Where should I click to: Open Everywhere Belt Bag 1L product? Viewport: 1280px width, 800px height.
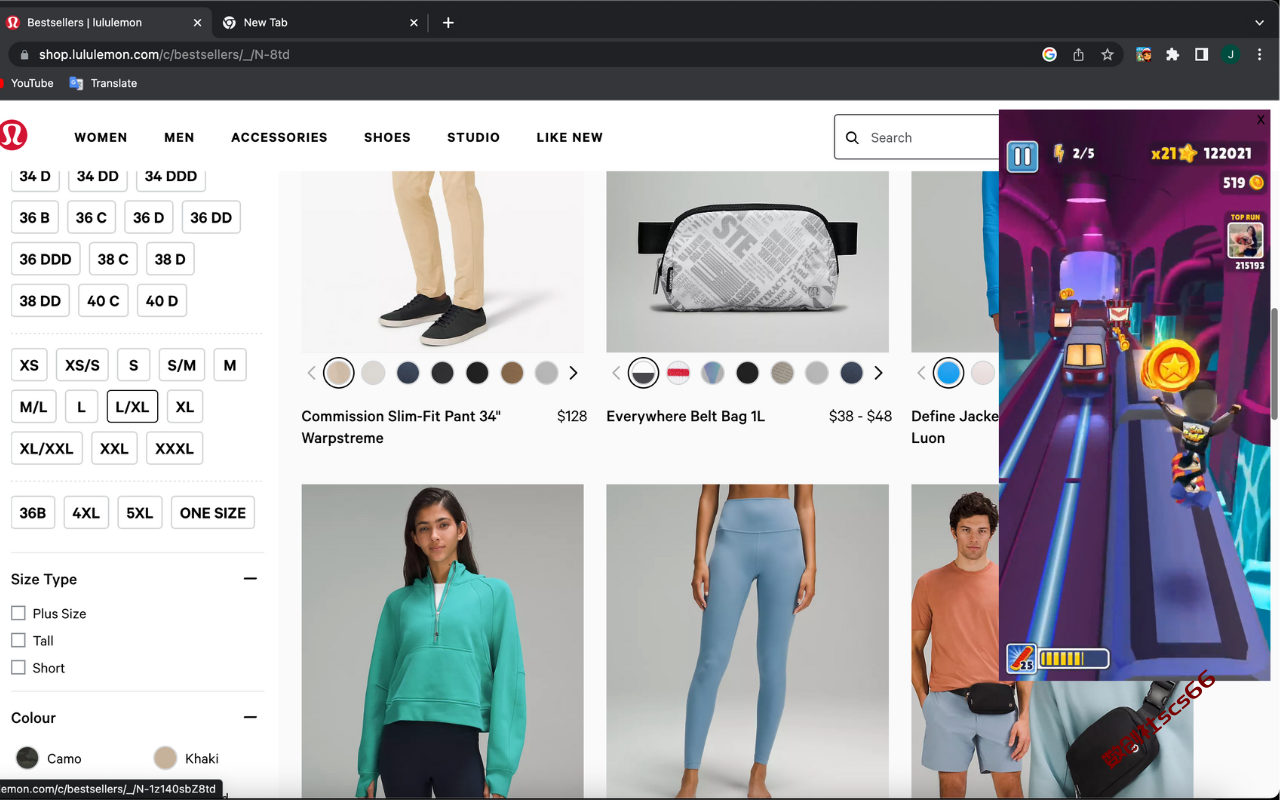tap(686, 416)
